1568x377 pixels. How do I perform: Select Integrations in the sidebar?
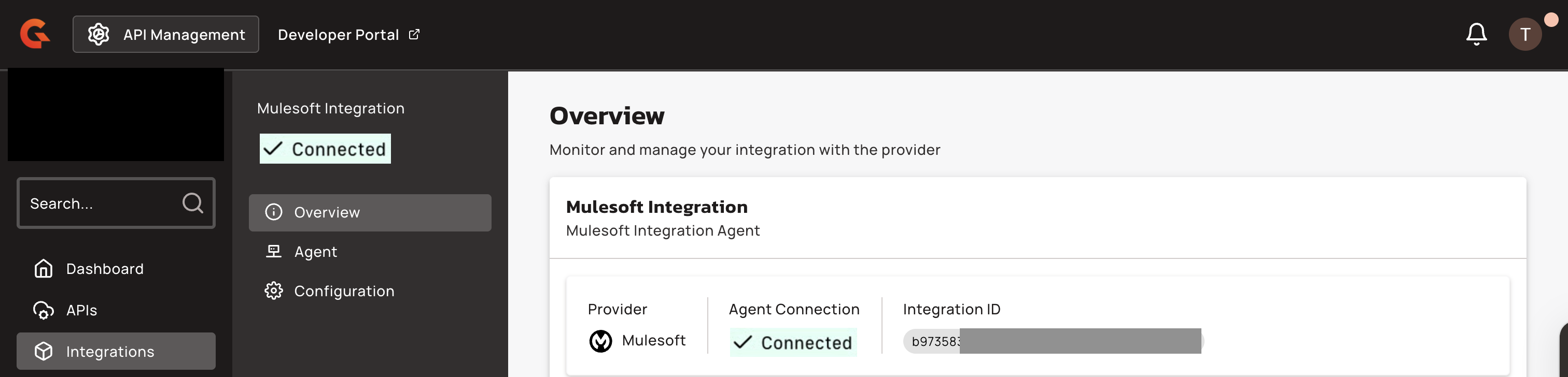point(110,352)
